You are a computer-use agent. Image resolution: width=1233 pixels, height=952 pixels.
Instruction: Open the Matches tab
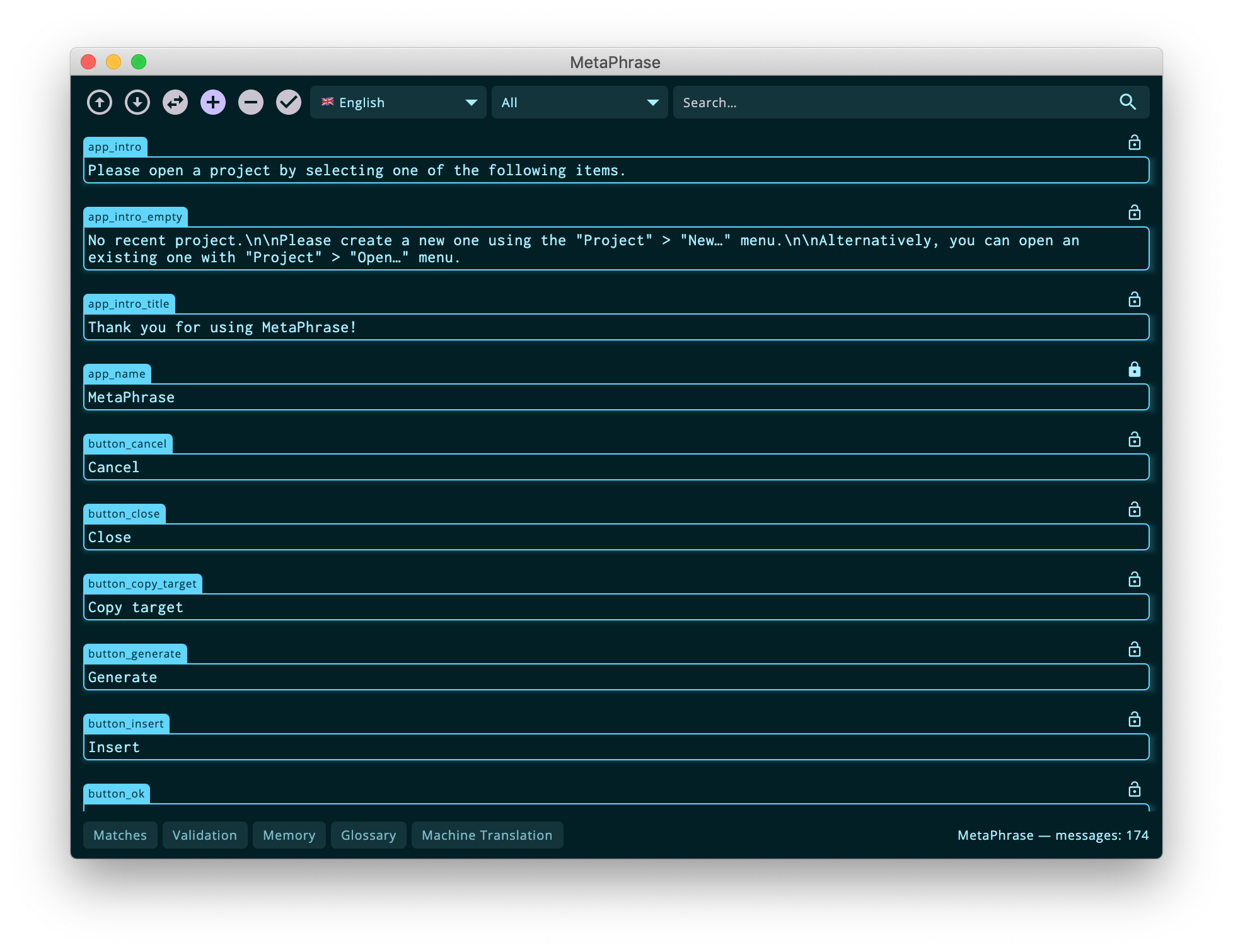[x=120, y=835]
